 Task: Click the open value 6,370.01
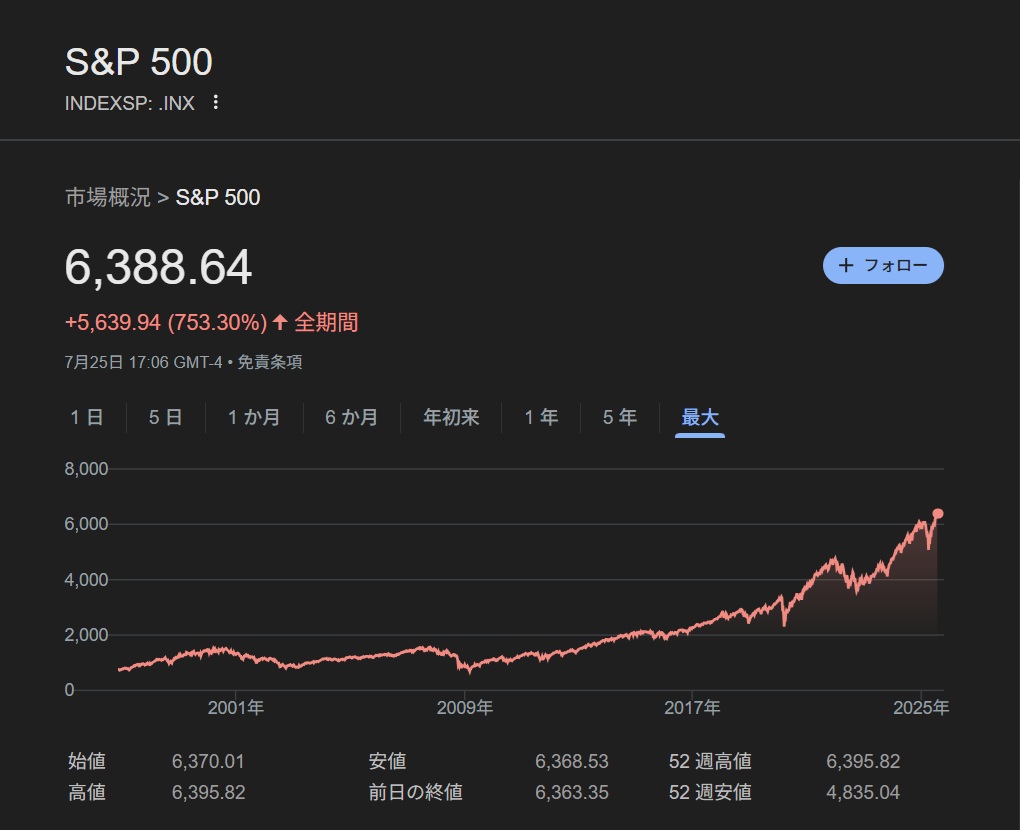click(208, 761)
